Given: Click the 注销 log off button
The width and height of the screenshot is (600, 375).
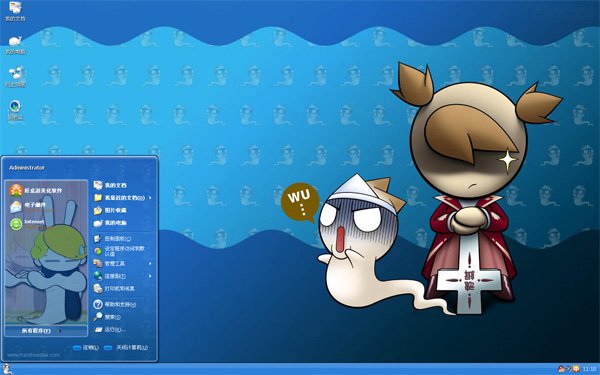Looking at the screenshot, I should [x=86, y=348].
